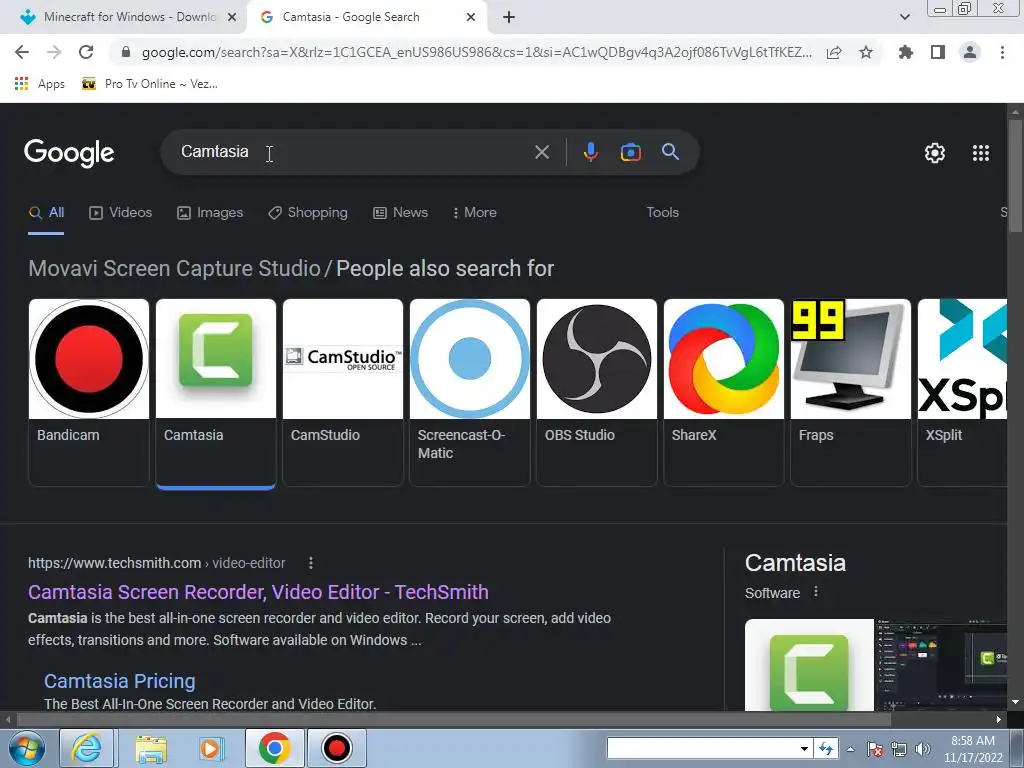Launch Internet Explorer from taskbar
Screen dimensions: 1024x768
(x=88, y=748)
